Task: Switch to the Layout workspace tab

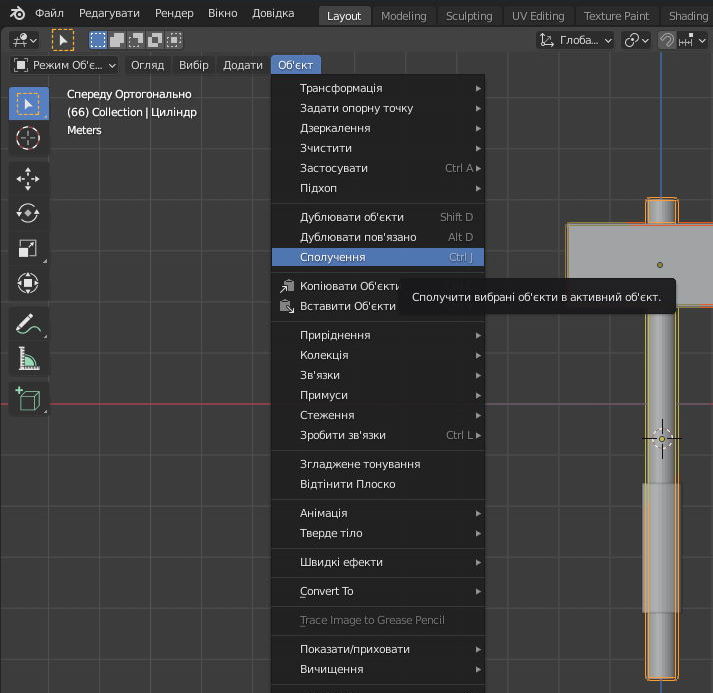Action: click(x=344, y=16)
